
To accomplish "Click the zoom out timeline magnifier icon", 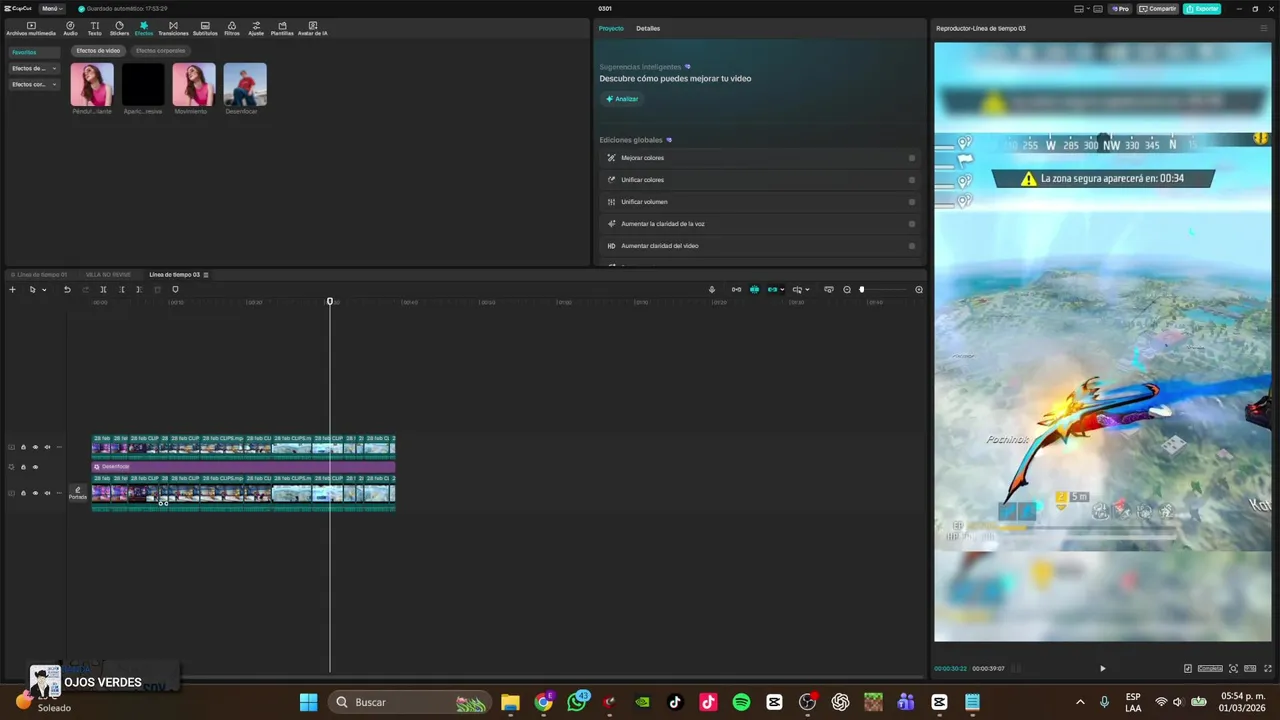I will coord(847,290).
